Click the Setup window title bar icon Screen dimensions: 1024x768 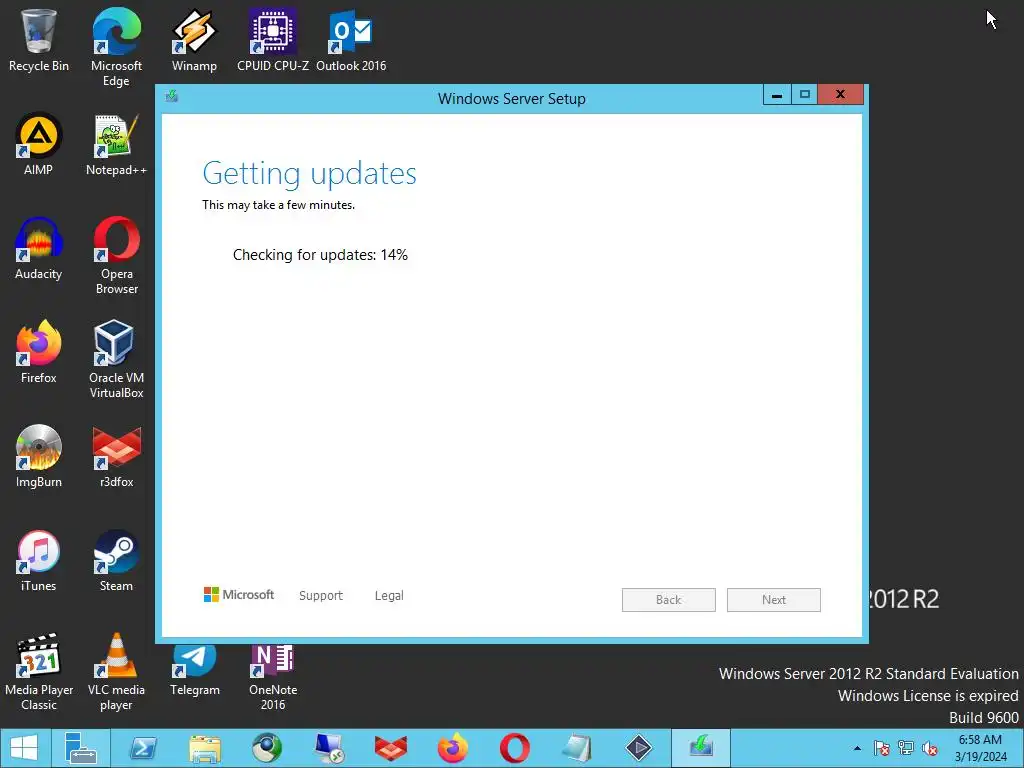[172, 97]
